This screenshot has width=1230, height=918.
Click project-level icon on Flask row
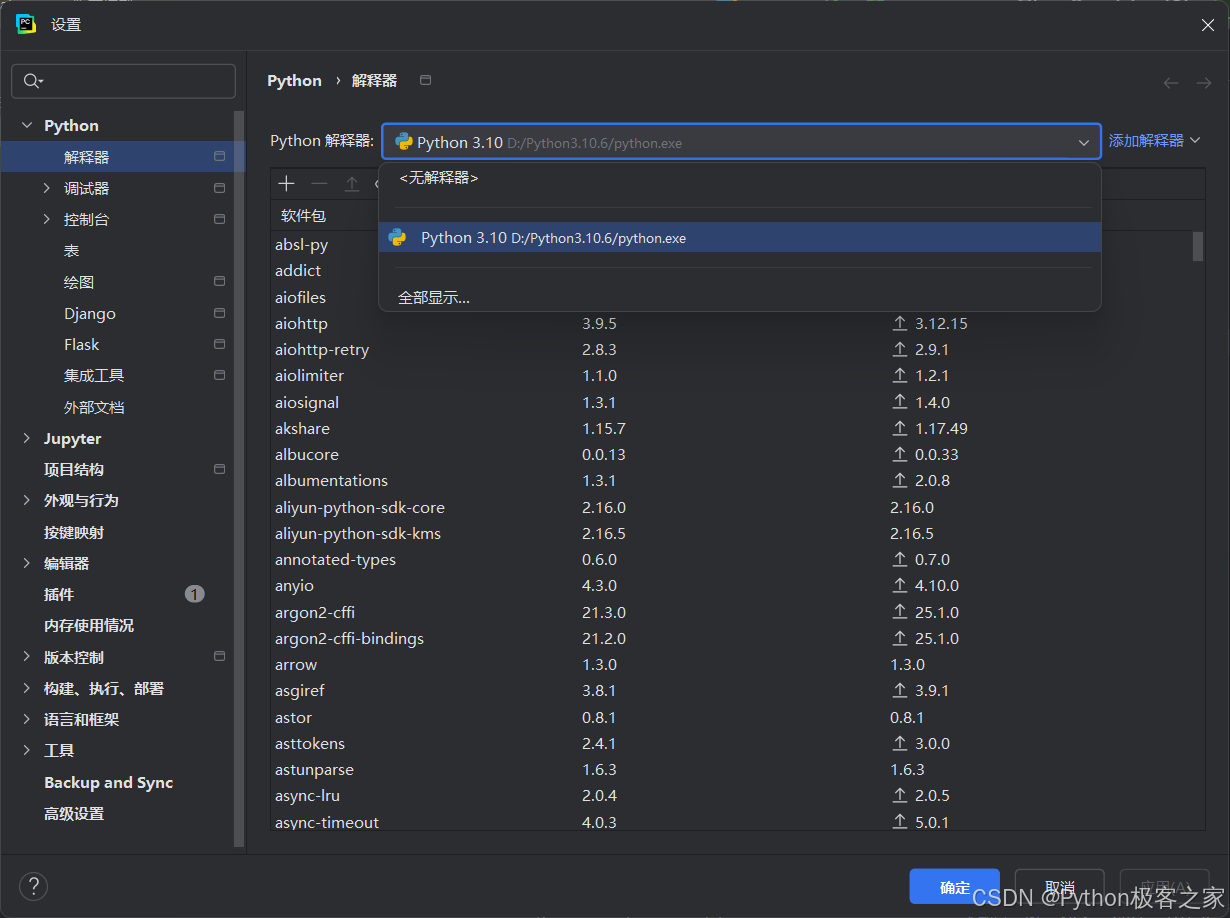click(219, 344)
